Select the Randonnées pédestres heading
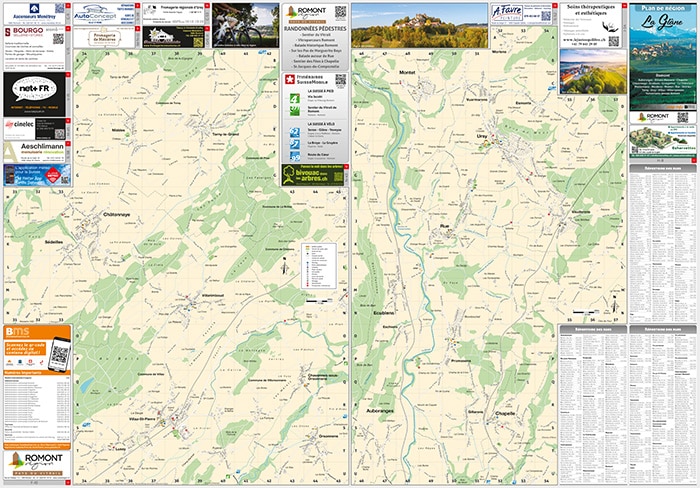The width and height of the screenshot is (700, 488). [x=315, y=28]
